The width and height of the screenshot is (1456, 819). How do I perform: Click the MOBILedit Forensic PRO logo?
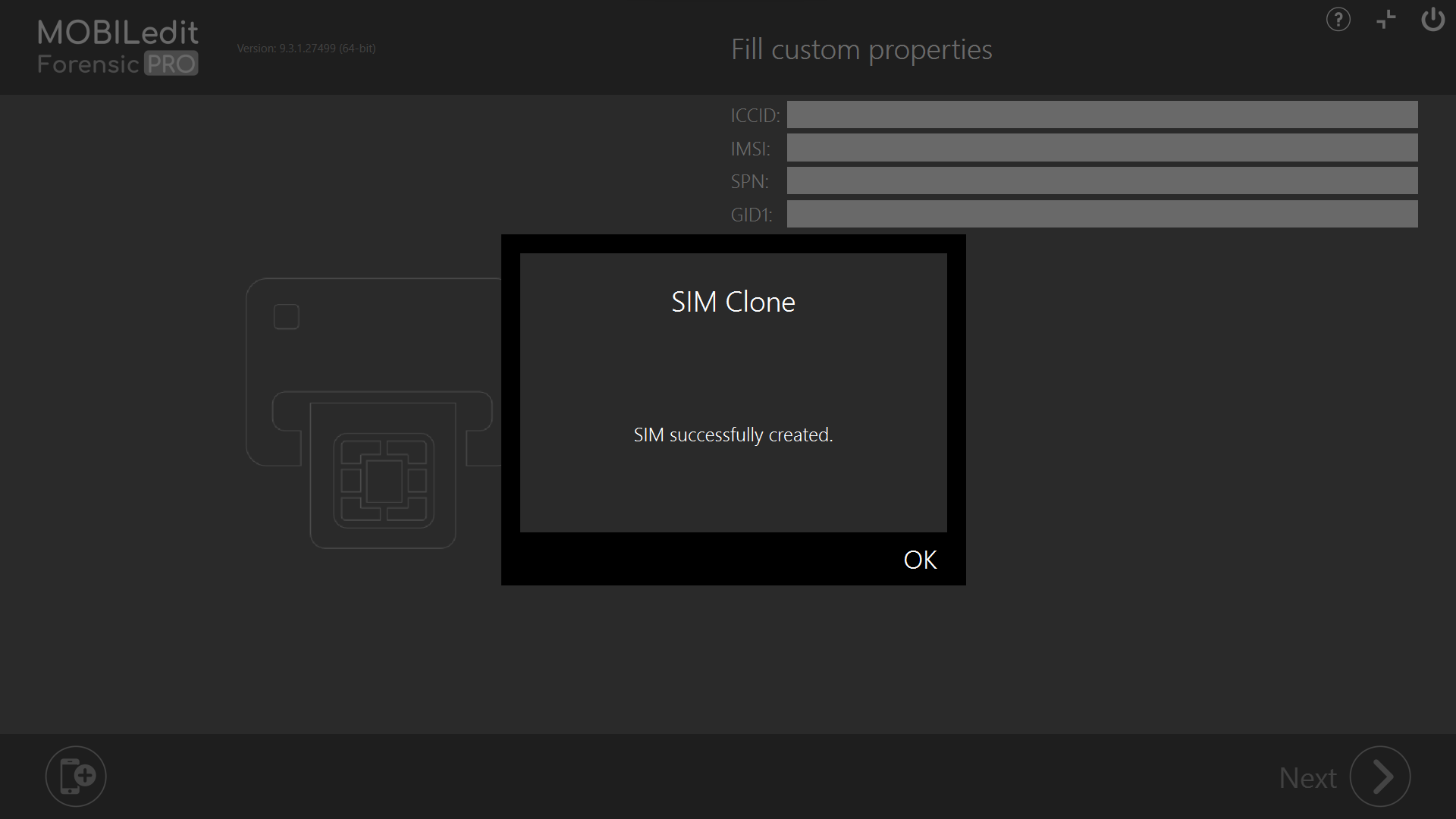point(117,47)
